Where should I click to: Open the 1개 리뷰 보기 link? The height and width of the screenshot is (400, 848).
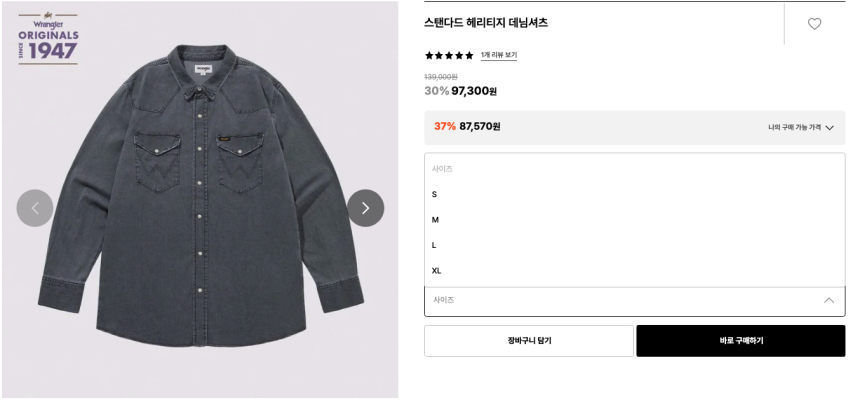click(x=499, y=55)
